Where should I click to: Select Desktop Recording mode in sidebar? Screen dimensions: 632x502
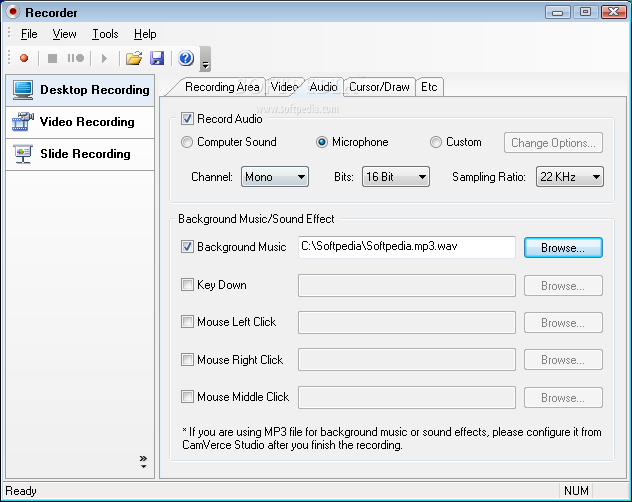pyautogui.click(x=80, y=90)
